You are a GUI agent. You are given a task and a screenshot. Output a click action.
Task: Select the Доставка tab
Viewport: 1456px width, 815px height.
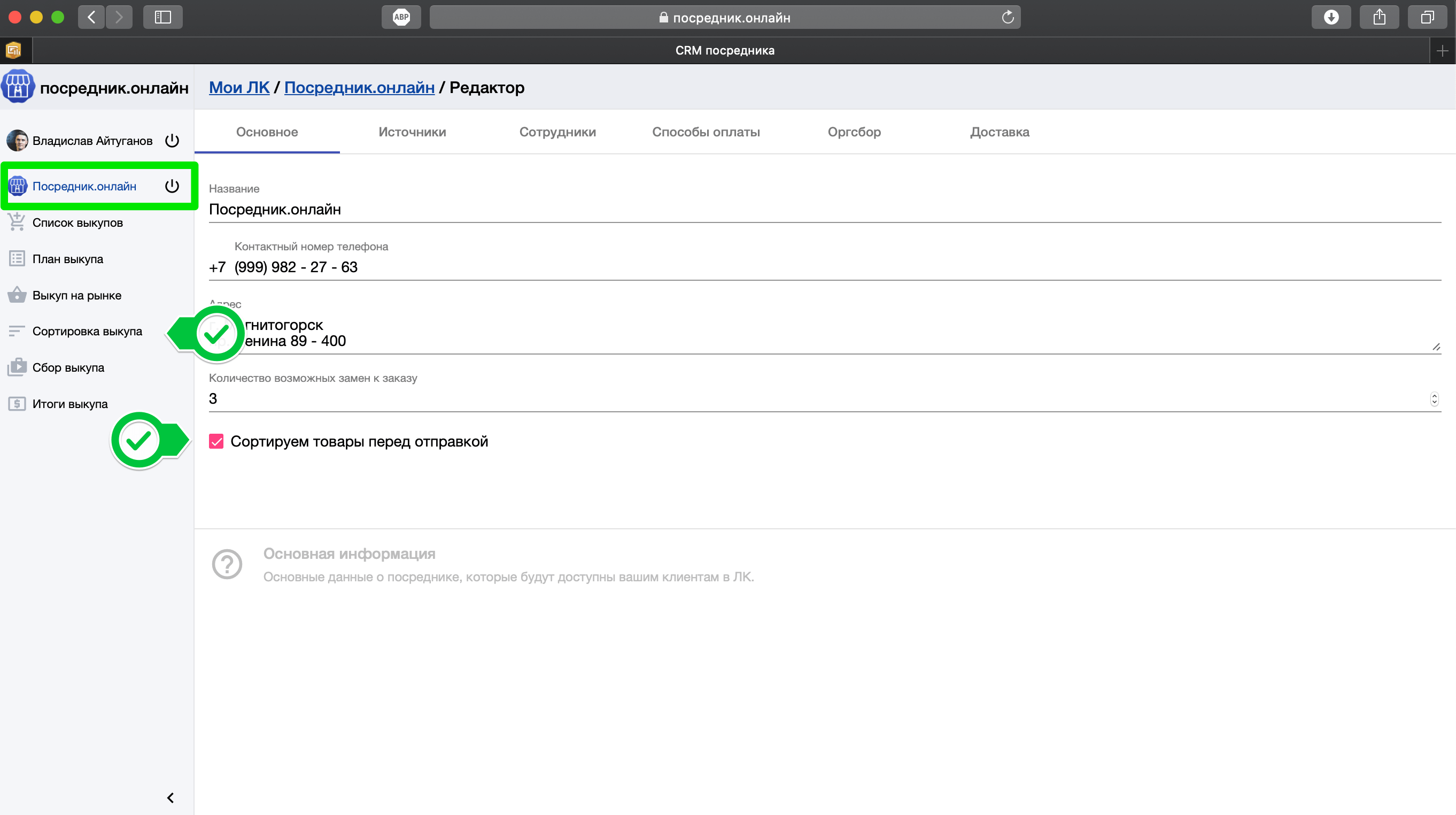point(1000,132)
